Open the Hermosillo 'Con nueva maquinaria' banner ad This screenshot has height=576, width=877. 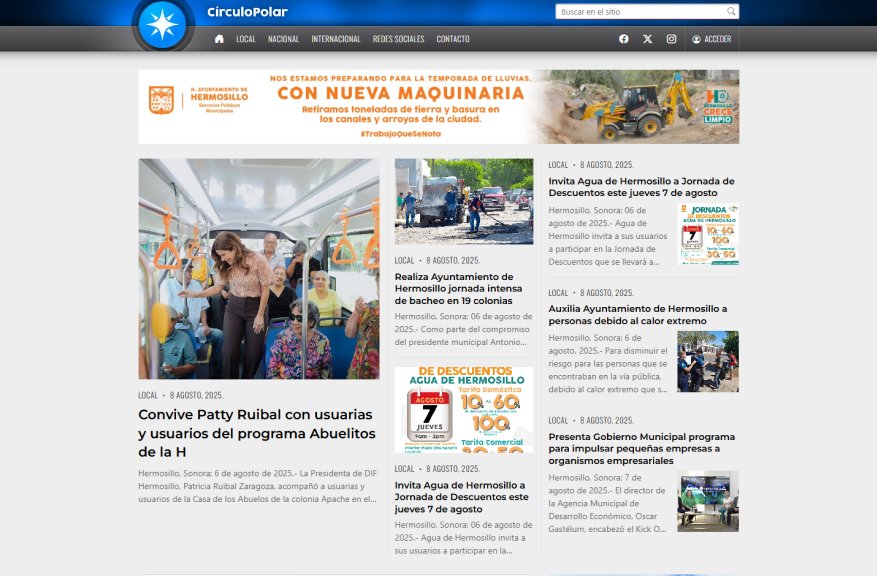click(438, 107)
